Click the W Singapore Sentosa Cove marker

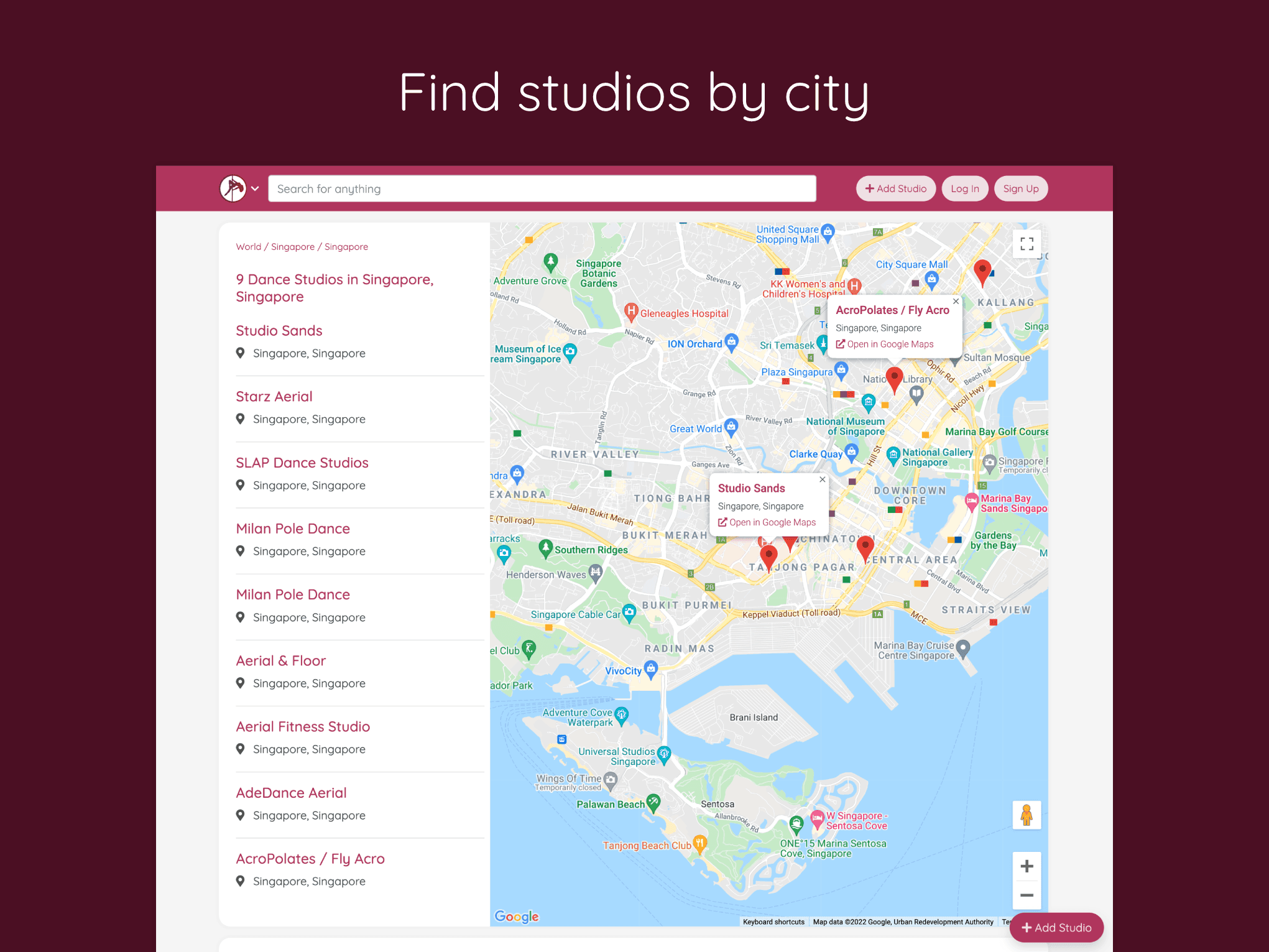[817, 819]
